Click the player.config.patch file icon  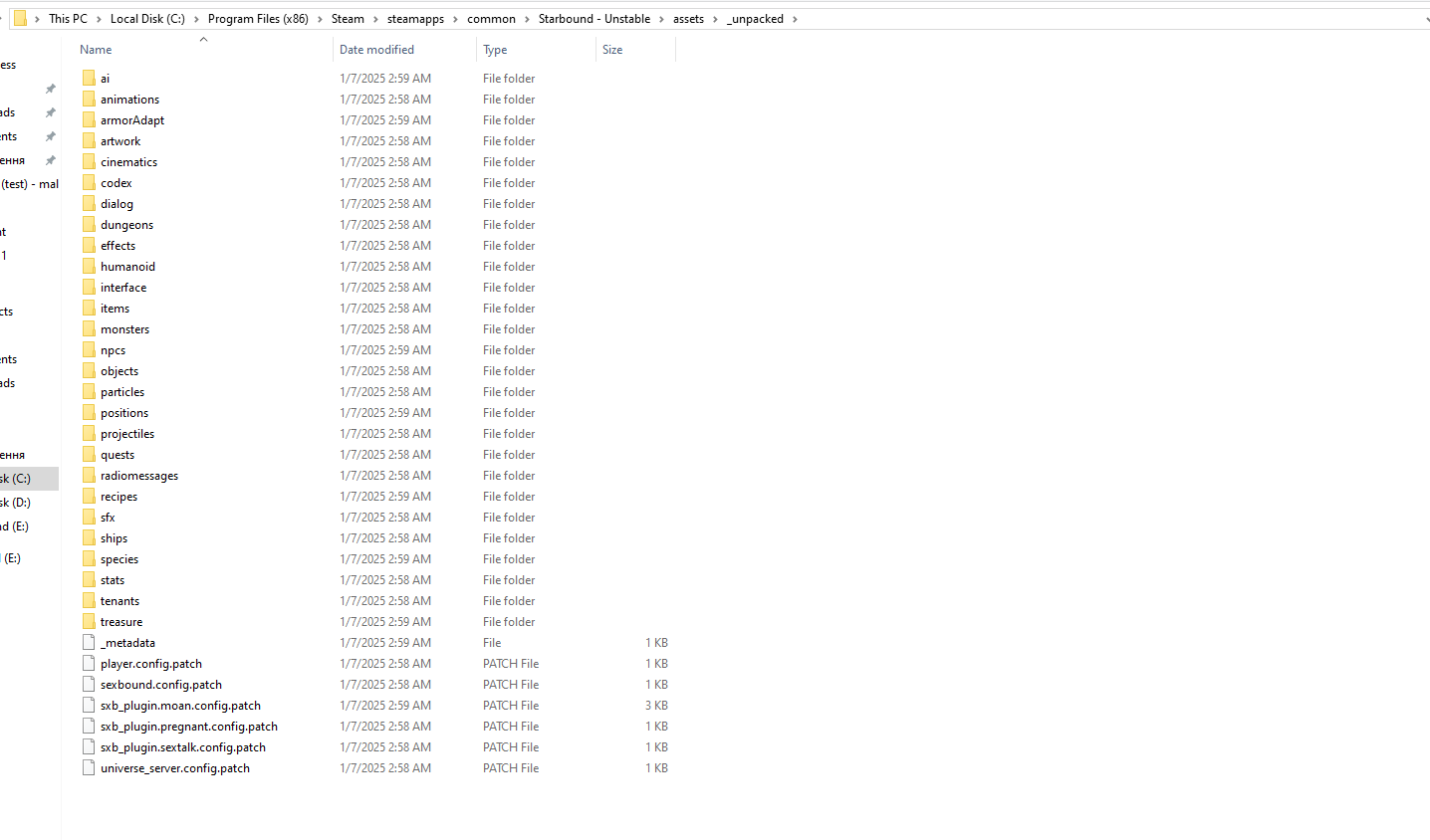(89, 664)
